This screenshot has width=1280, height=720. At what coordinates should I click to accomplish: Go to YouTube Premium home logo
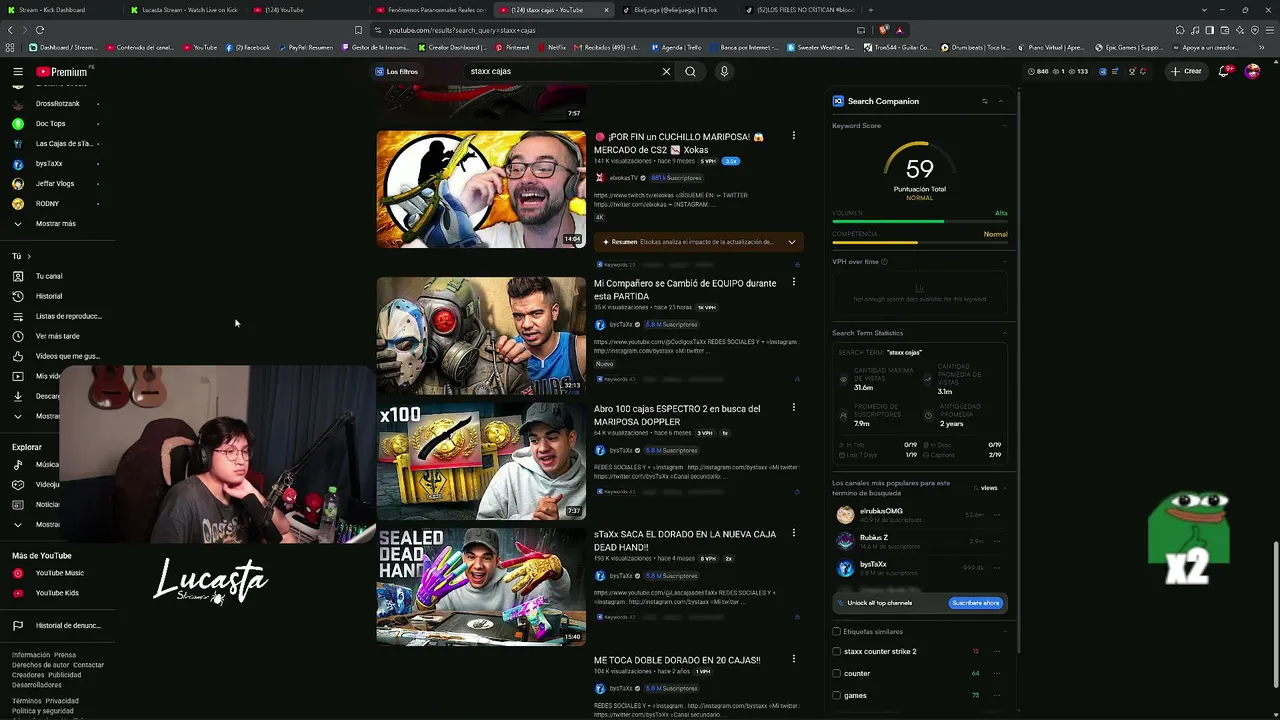pos(62,72)
